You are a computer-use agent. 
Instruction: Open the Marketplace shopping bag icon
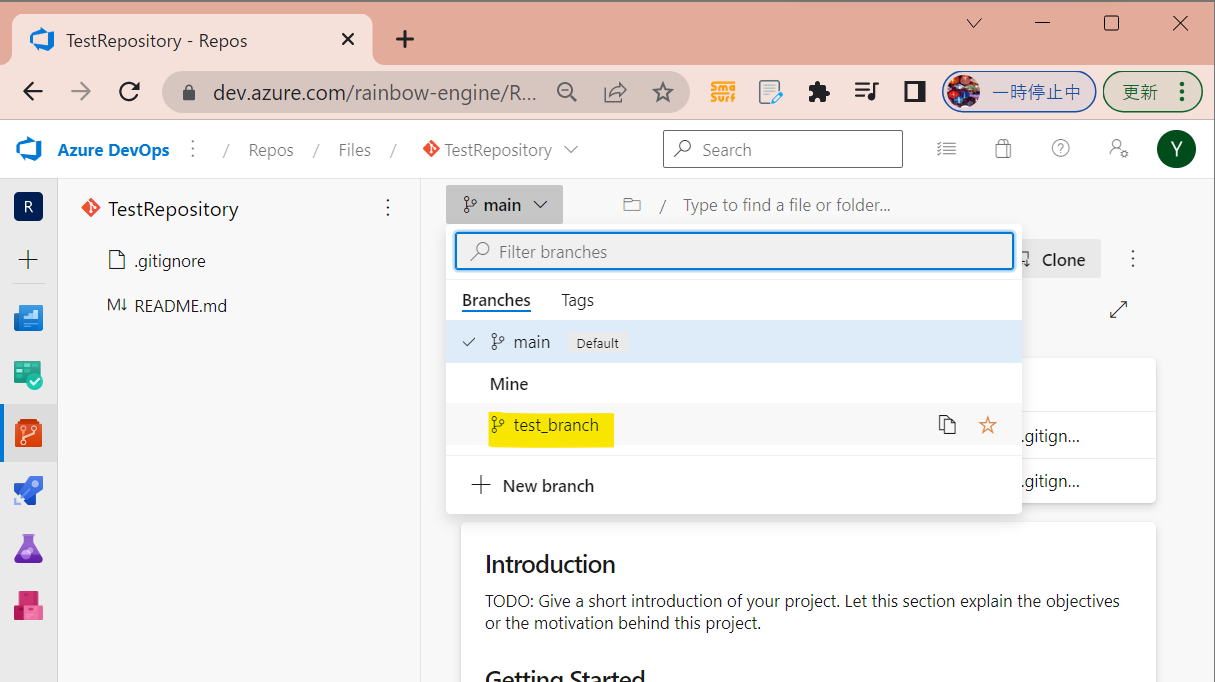[x=1003, y=149]
